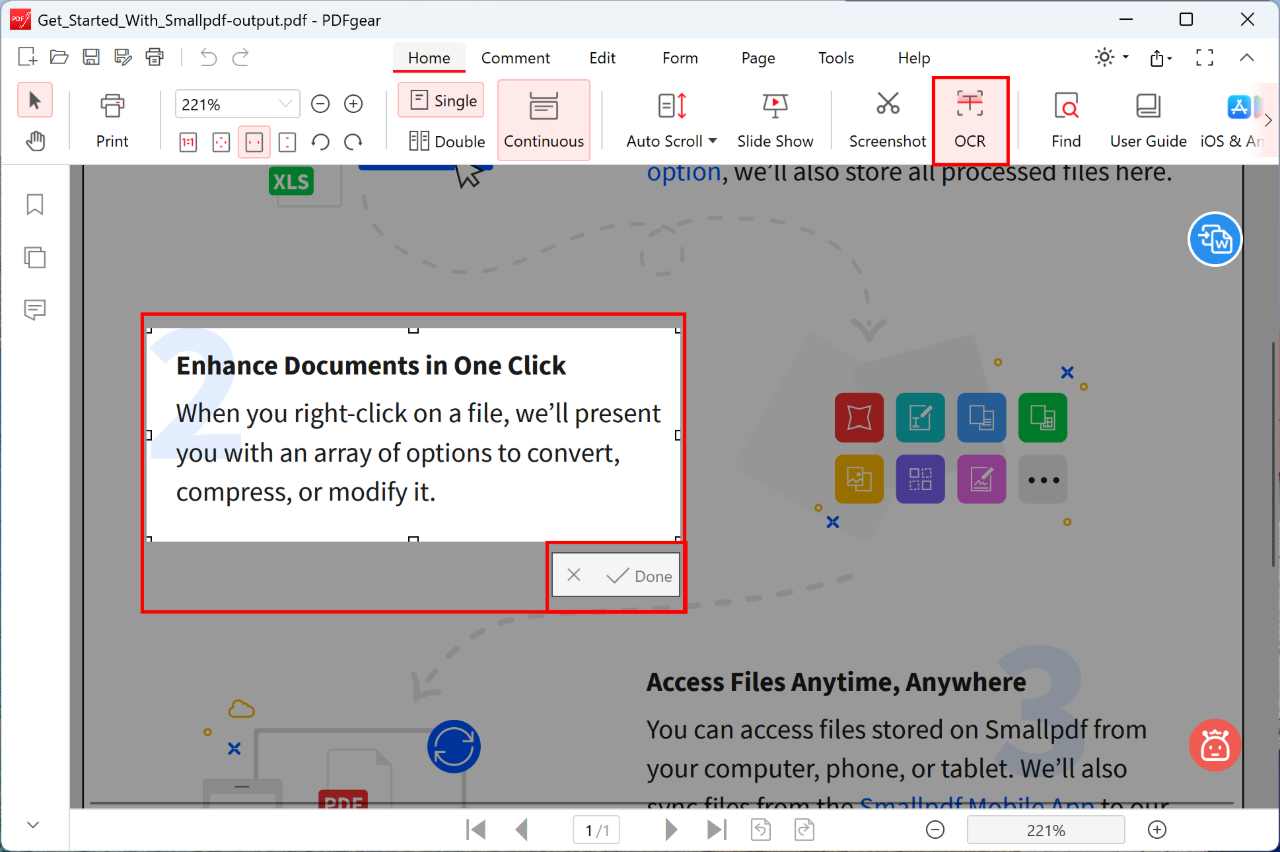The image size is (1280, 852).
Task: Run OCR from the ribbon
Action: 970,120
